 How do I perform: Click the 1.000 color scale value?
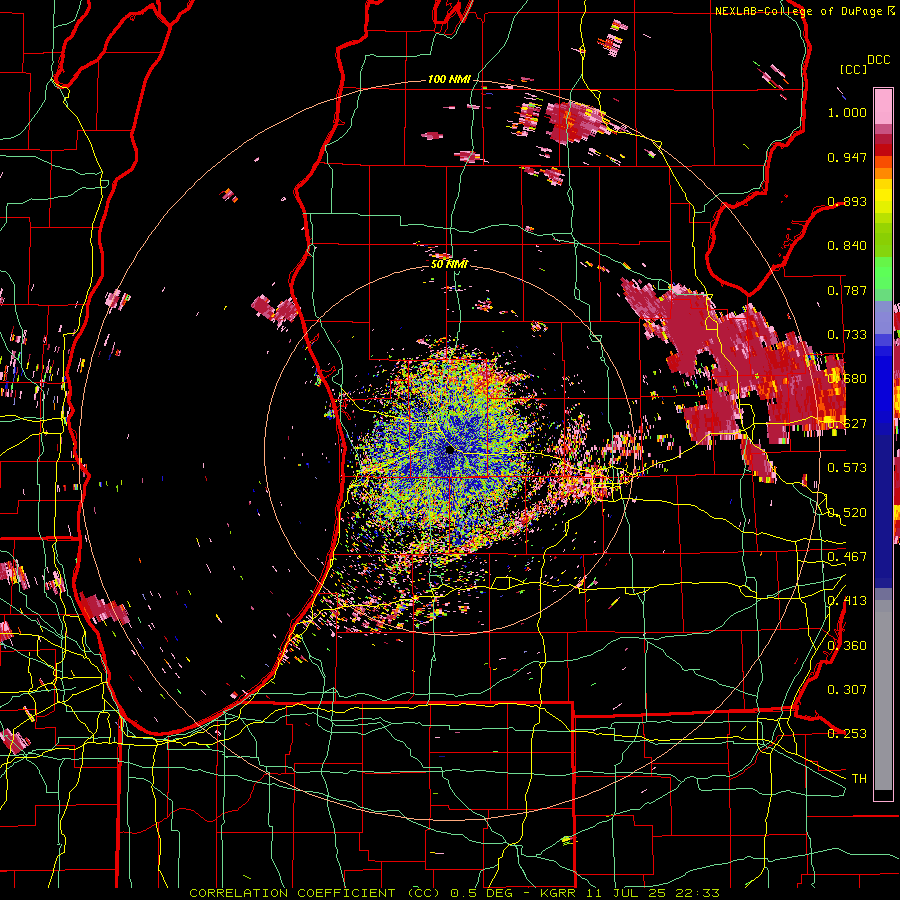pyautogui.click(x=847, y=112)
